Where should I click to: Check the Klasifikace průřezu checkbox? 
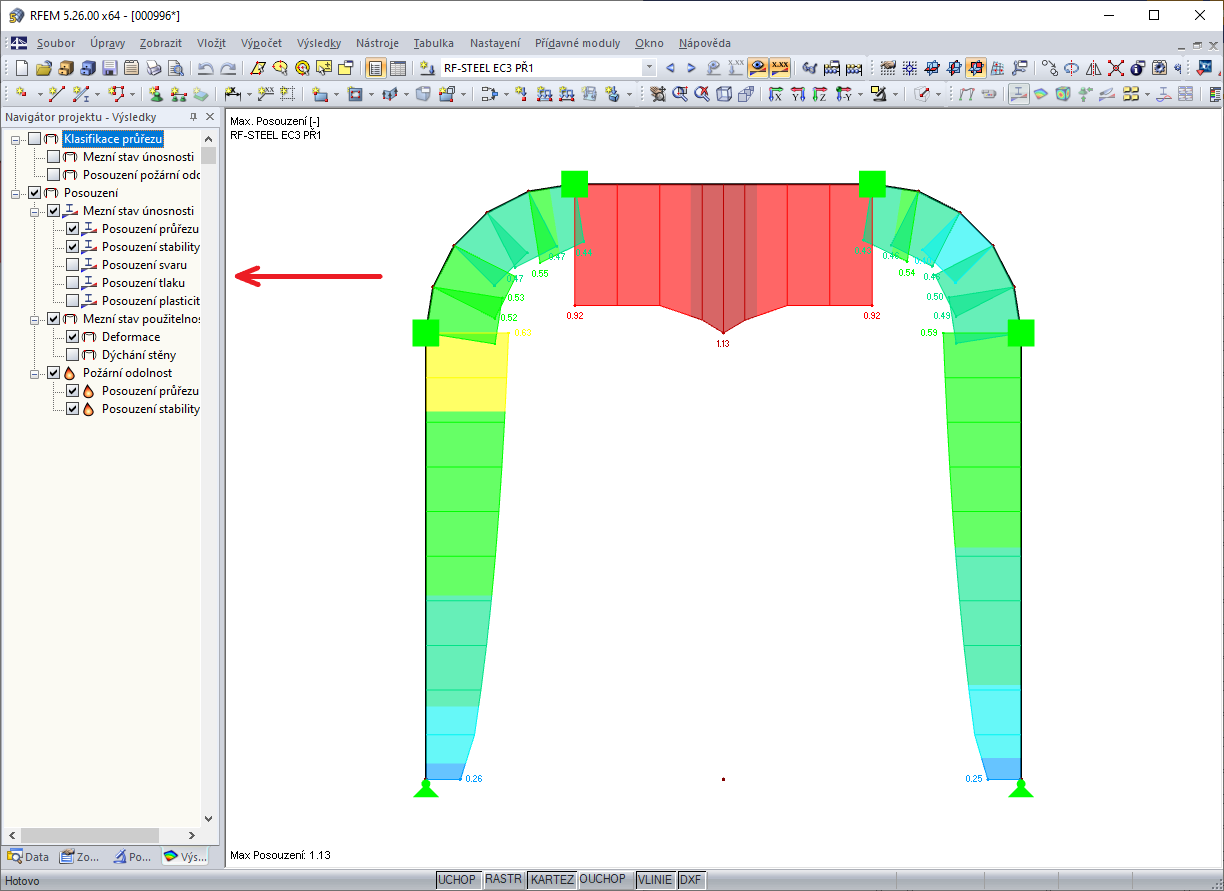tap(35, 139)
